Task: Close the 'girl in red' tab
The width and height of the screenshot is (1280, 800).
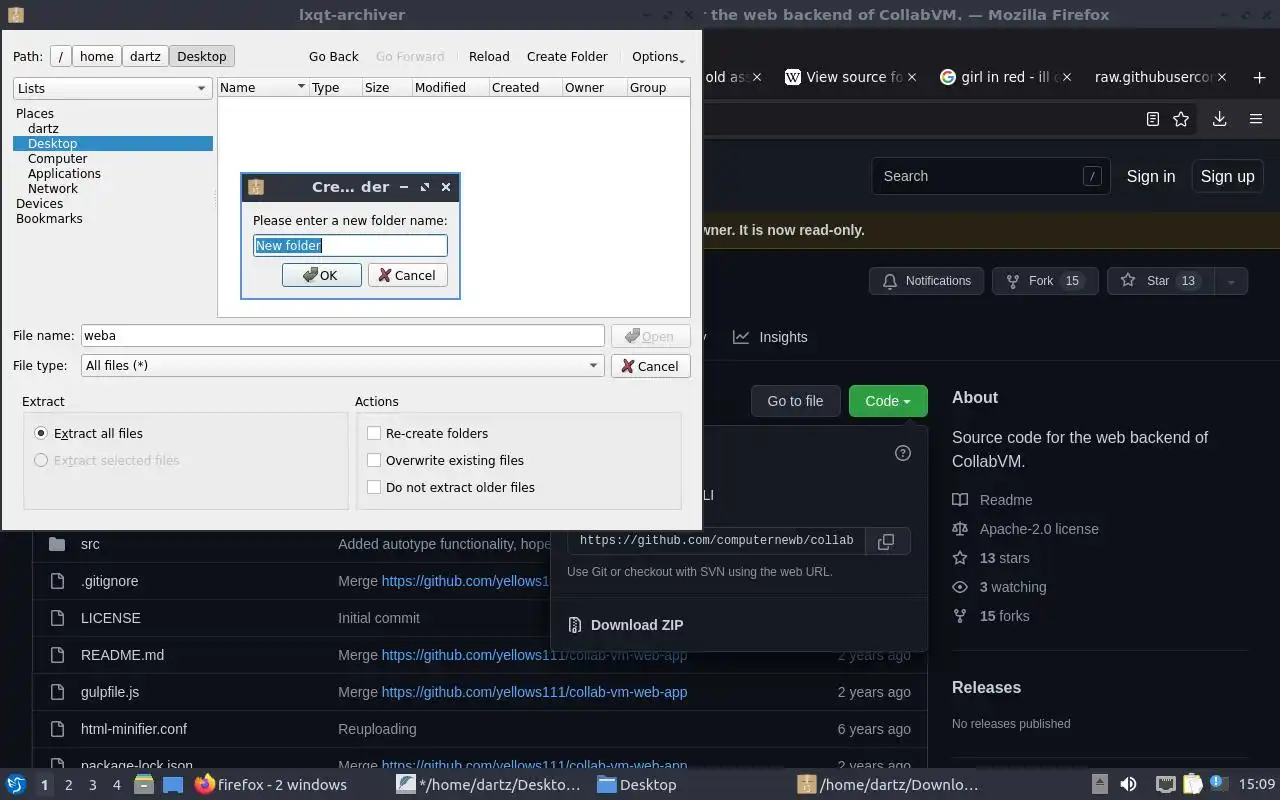Action: [1068, 77]
